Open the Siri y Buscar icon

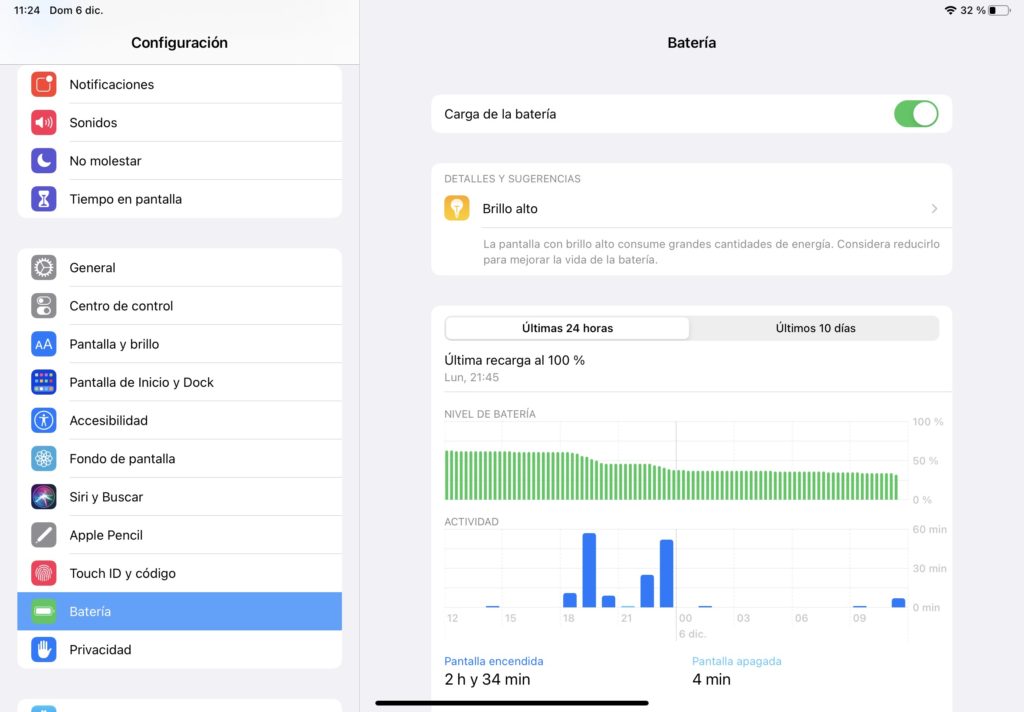point(44,497)
